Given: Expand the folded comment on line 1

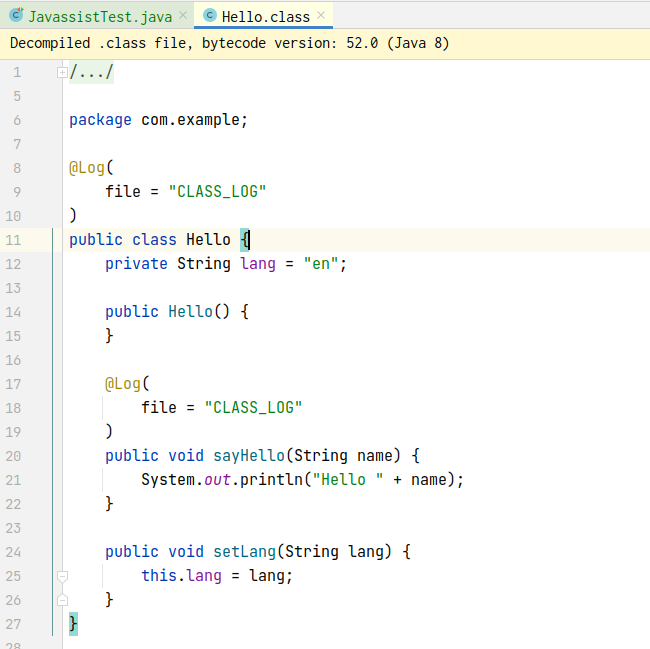Looking at the screenshot, I should click(62, 72).
